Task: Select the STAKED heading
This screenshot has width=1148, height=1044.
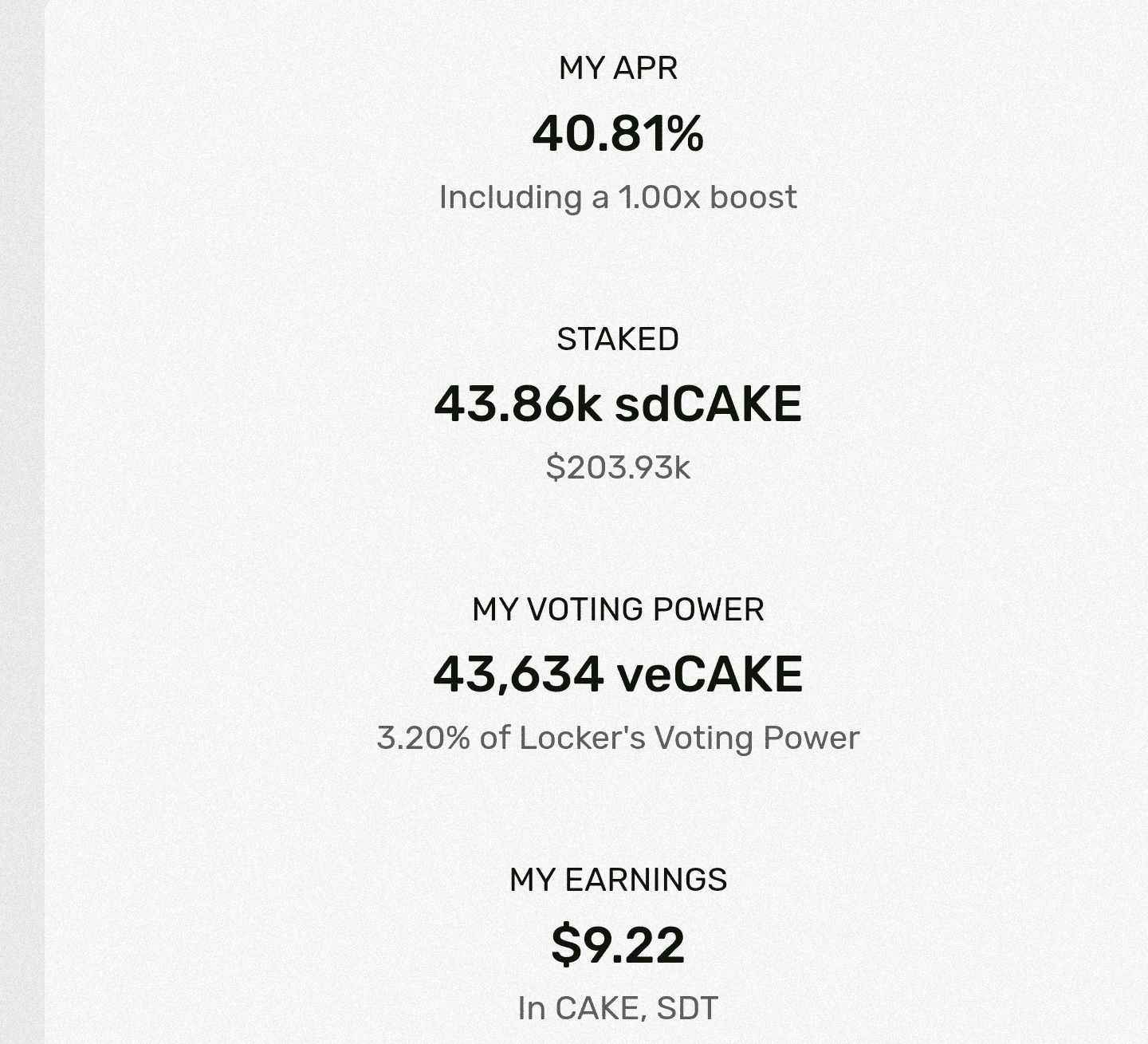Action: coord(618,339)
